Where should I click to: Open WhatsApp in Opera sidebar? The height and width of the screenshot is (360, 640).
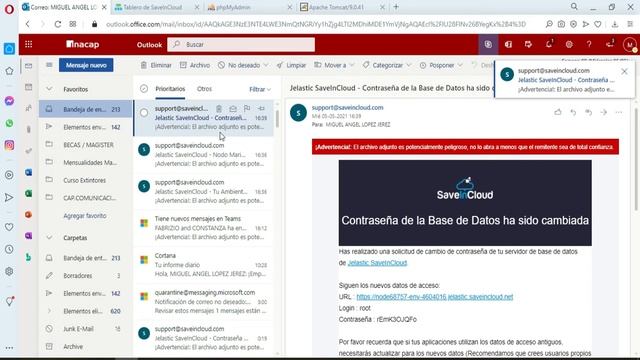(9, 123)
